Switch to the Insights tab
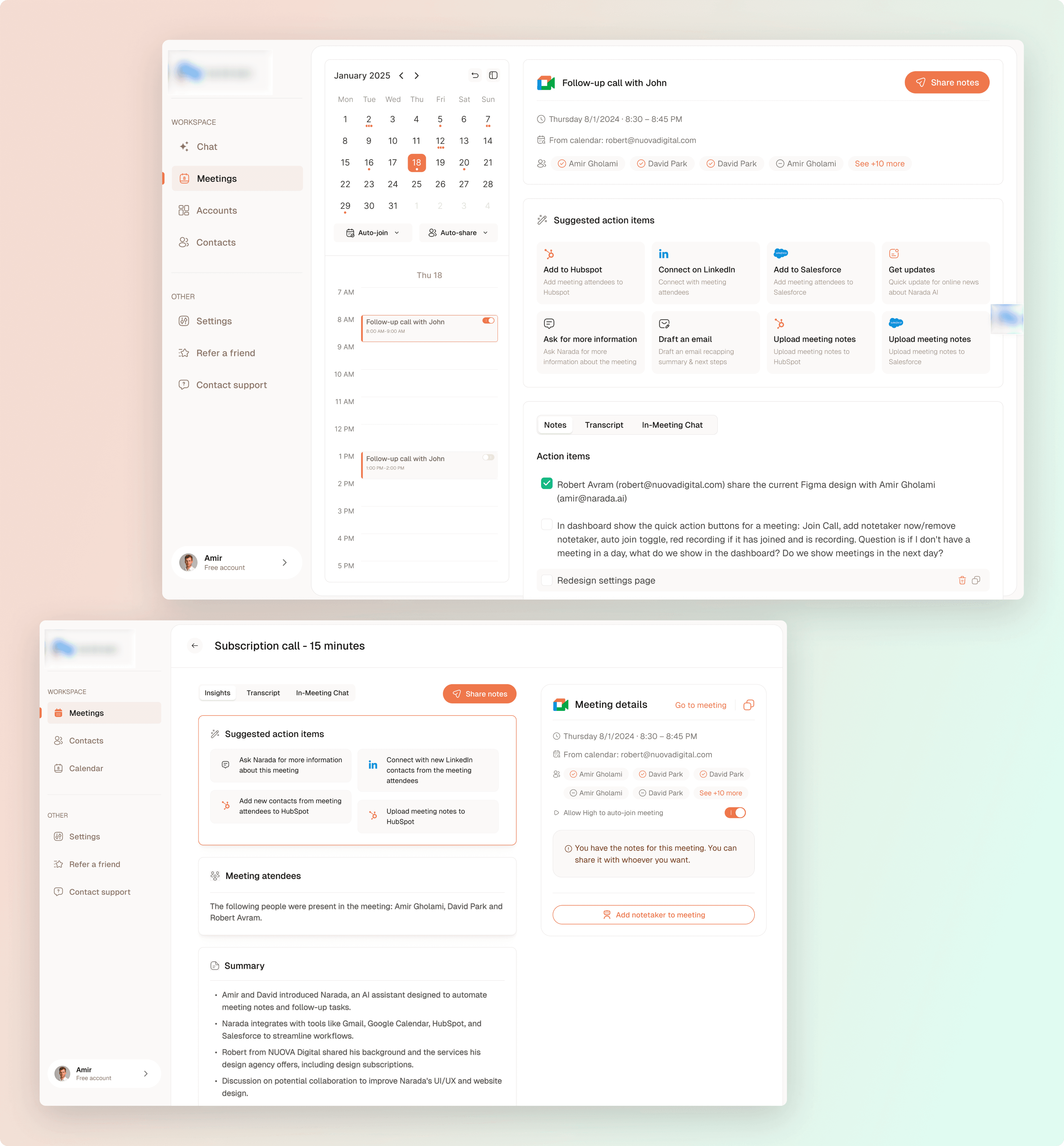Image resolution: width=1064 pixels, height=1146 pixels. tap(218, 693)
